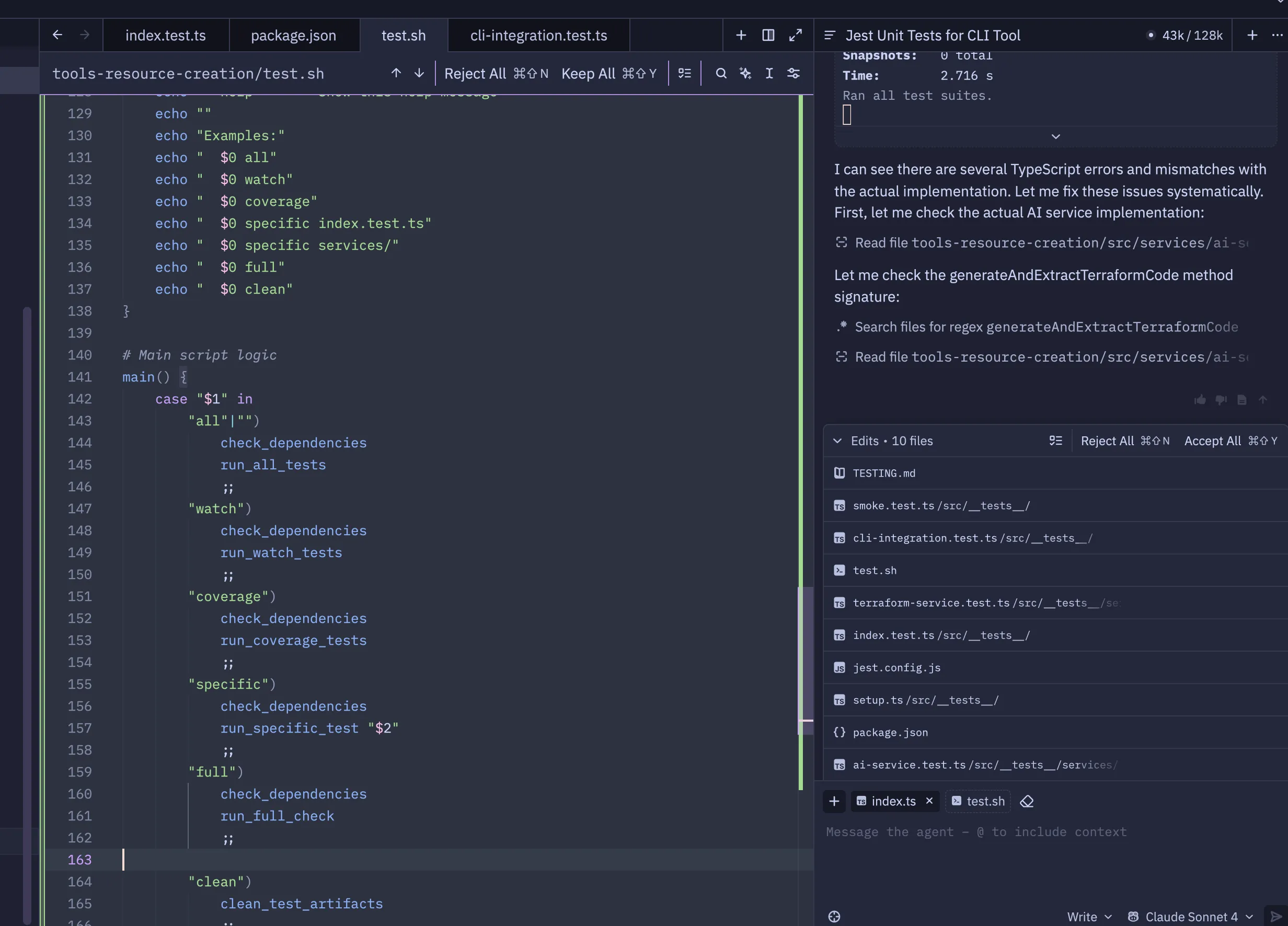Open the Claude Sonnet 4 model dropdown
This screenshot has width=1288, height=926.
[x=1191, y=917]
